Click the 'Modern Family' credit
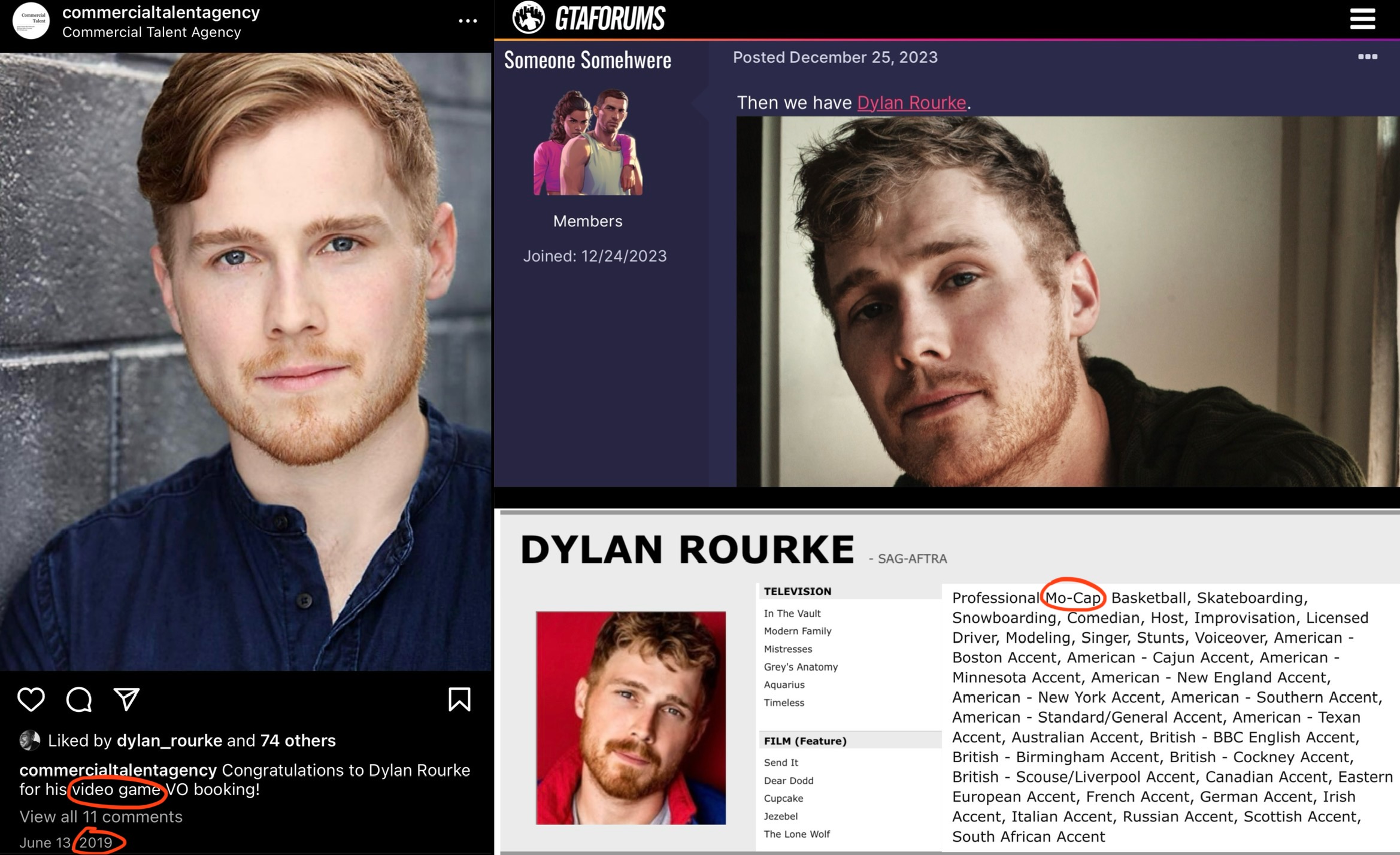1400x855 pixels. click(x=798, y=631)
